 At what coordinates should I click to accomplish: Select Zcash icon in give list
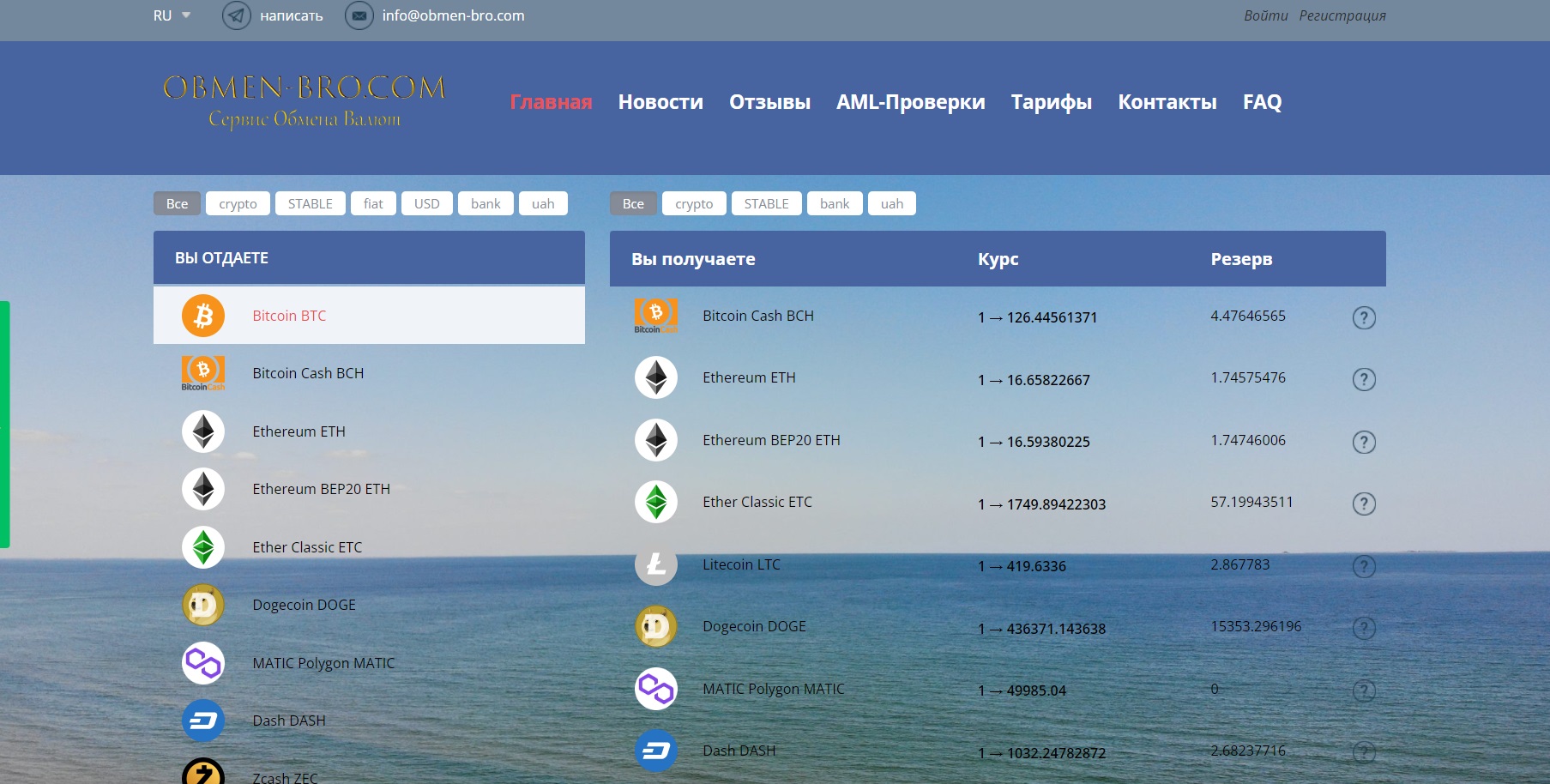click(203, 772)
